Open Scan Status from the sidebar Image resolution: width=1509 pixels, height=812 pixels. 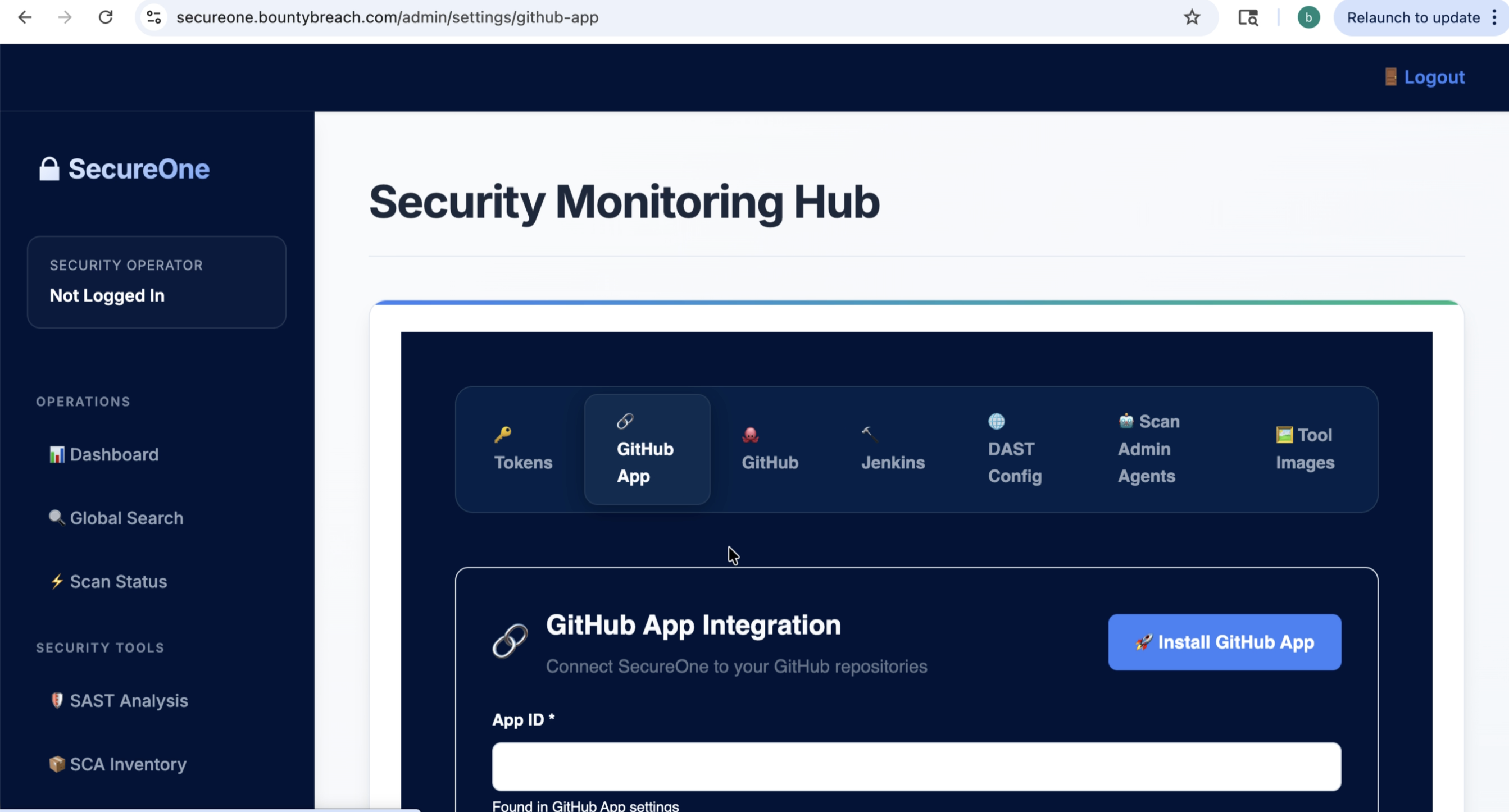[108, 581]
